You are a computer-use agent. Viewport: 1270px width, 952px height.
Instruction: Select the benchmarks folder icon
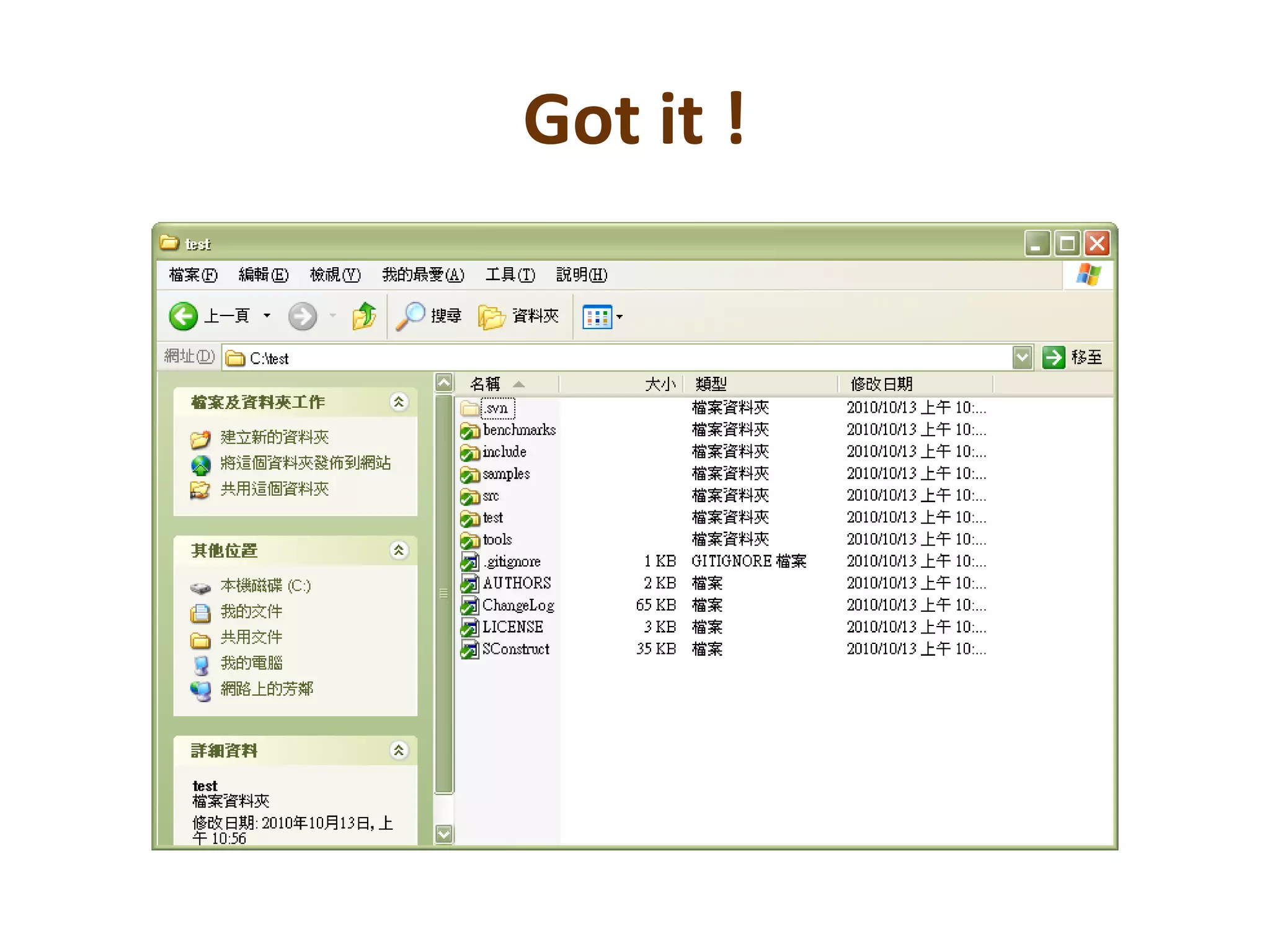point(470,430)
